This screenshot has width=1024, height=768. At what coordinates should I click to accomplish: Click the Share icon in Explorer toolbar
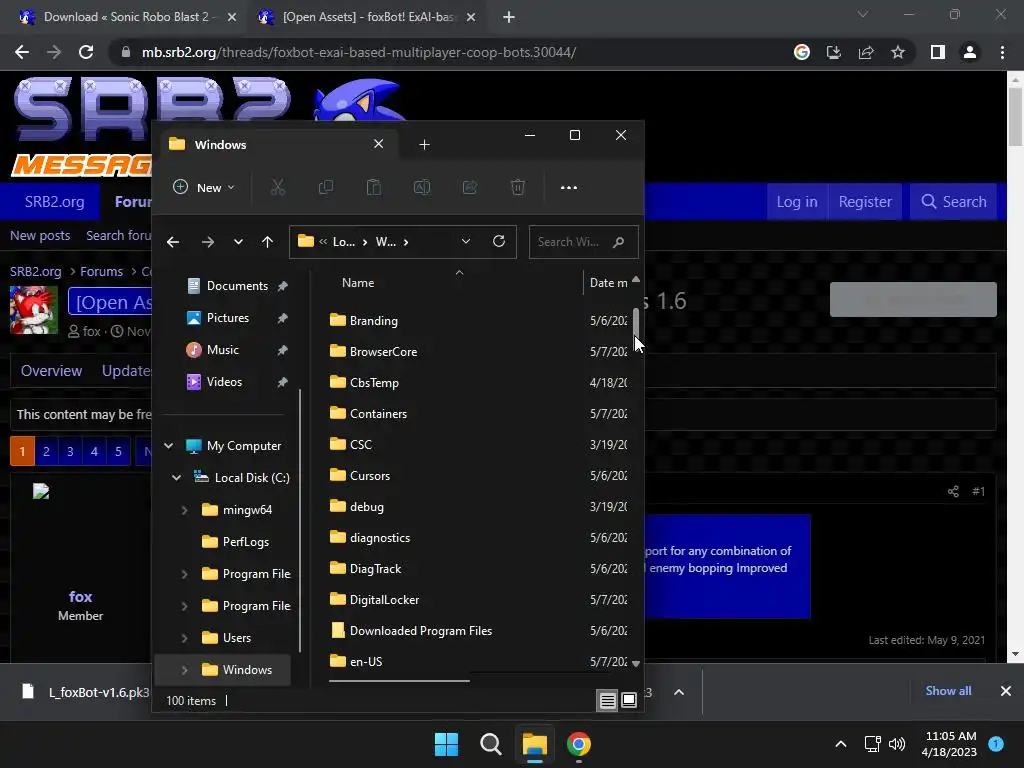tap(470, 187)
